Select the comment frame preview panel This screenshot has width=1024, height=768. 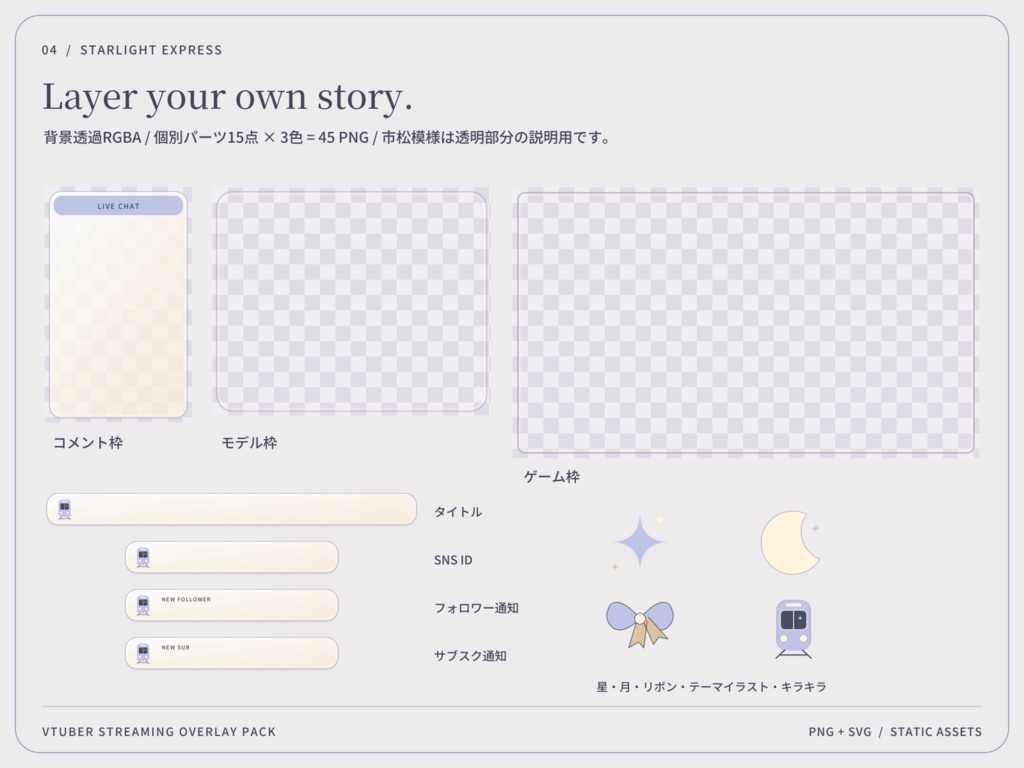point(118,304)
